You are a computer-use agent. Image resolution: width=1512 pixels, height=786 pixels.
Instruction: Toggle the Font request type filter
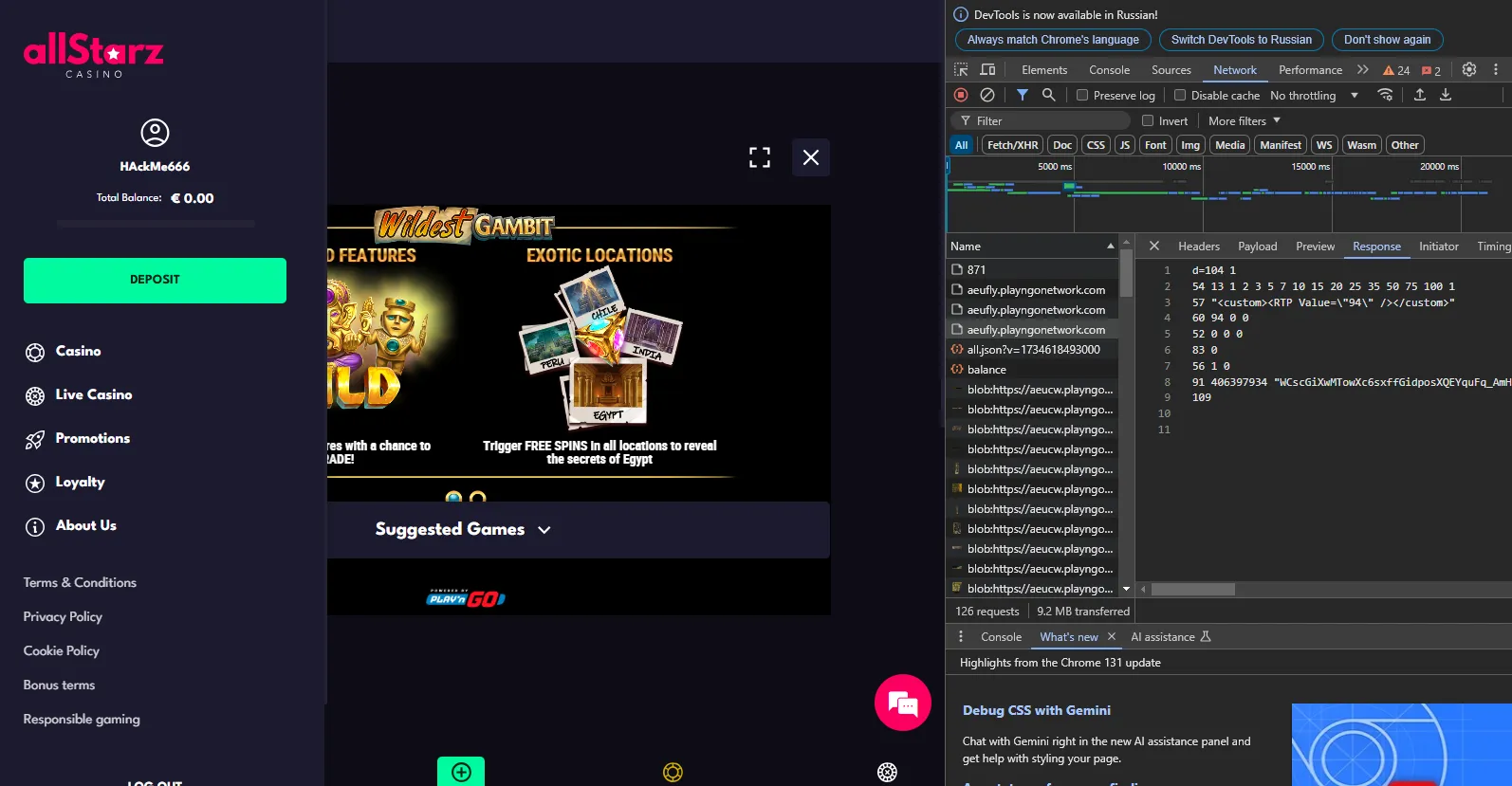[x=1155, y=145]
